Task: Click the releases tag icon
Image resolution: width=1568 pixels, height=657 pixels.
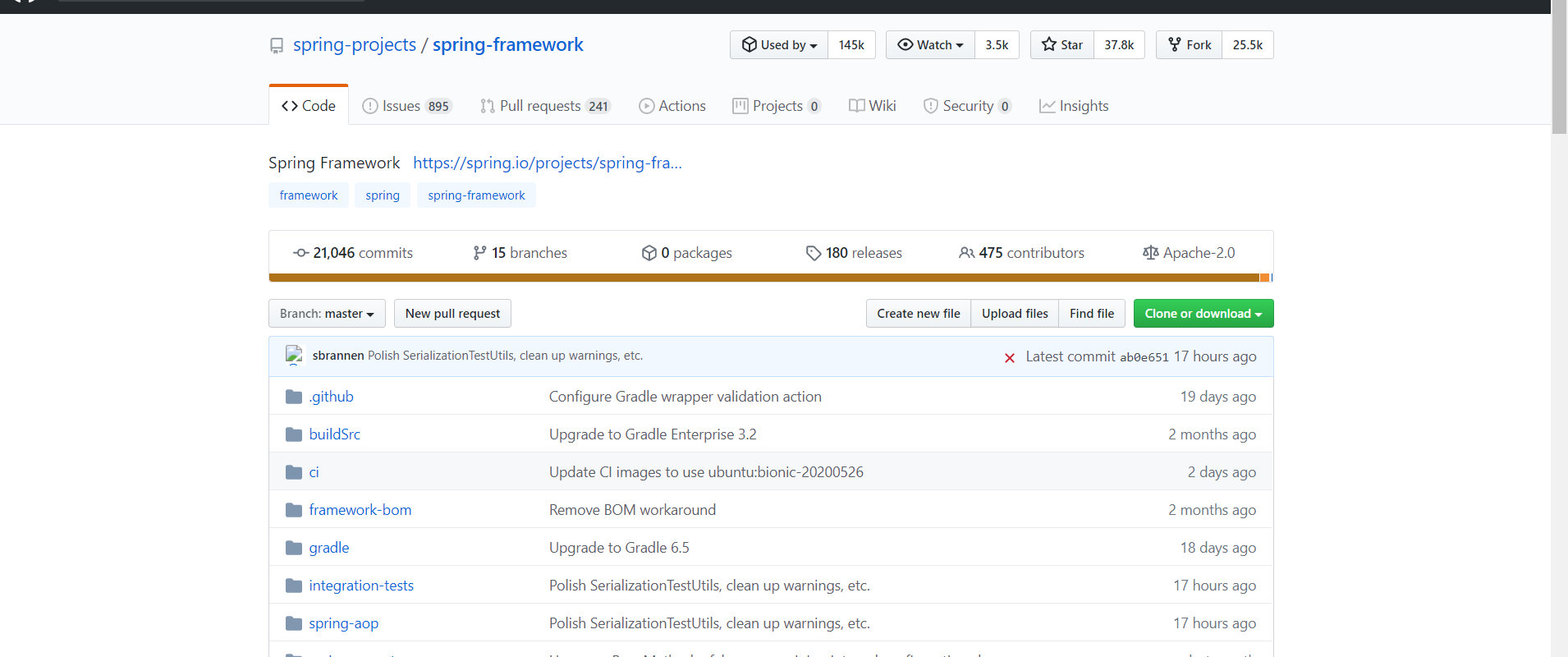Action: click(814, 253)
